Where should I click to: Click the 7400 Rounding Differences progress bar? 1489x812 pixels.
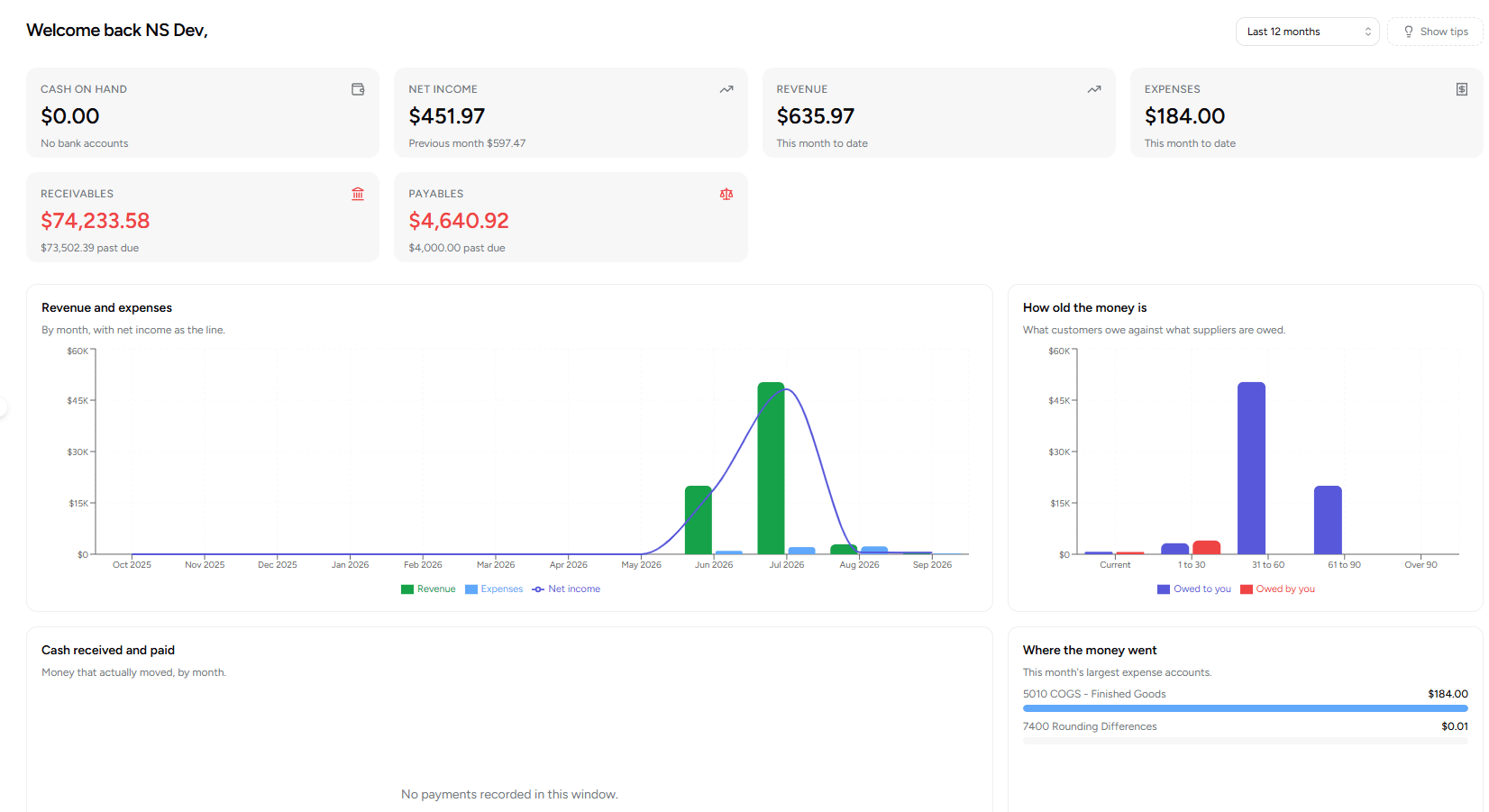(x=1246, y=741)
